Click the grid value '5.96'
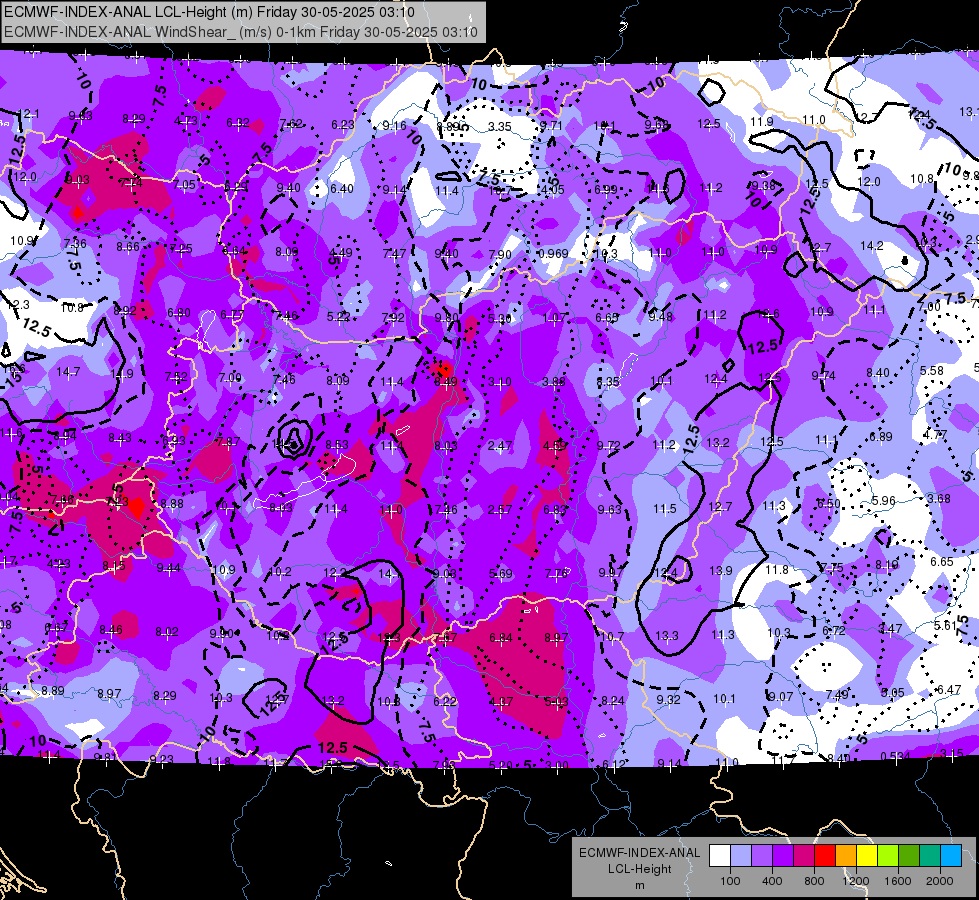Screen dimensions: 979x900 [883, 501]
